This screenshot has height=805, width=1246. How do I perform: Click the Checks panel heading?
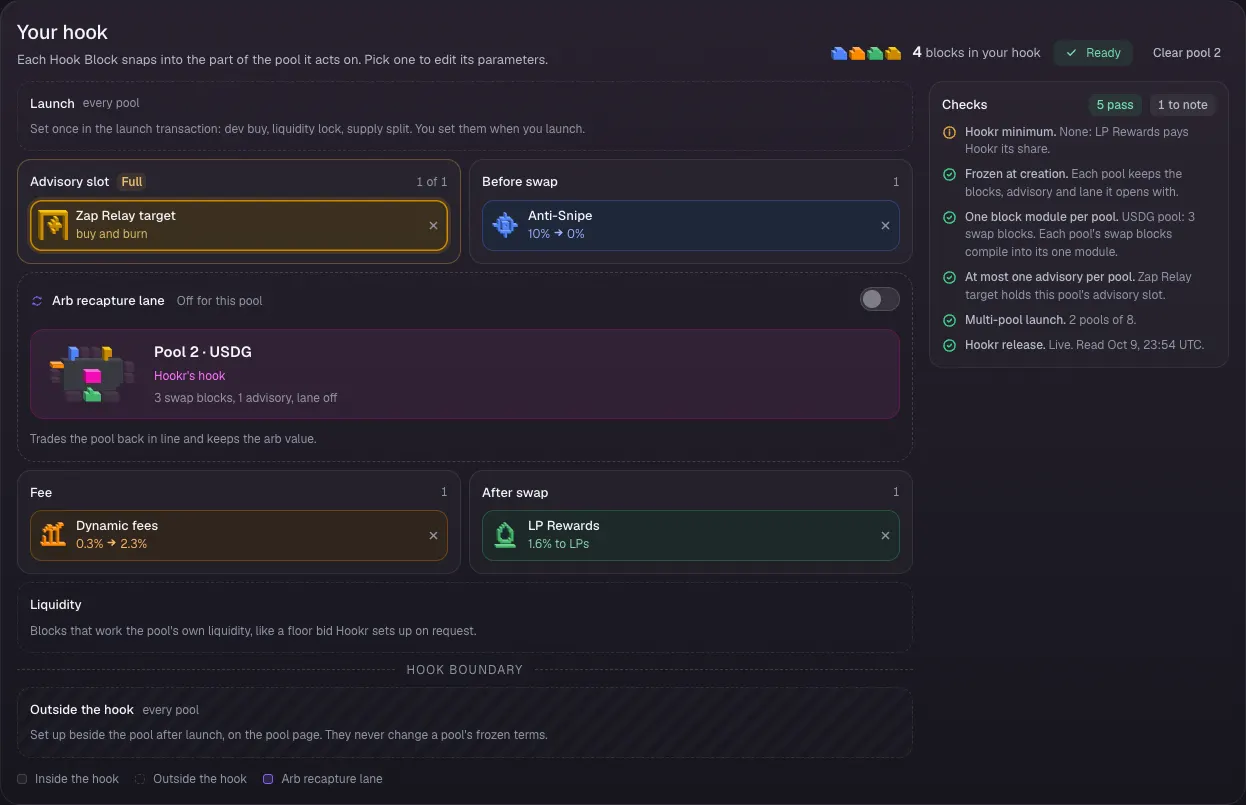pos(965,105)
